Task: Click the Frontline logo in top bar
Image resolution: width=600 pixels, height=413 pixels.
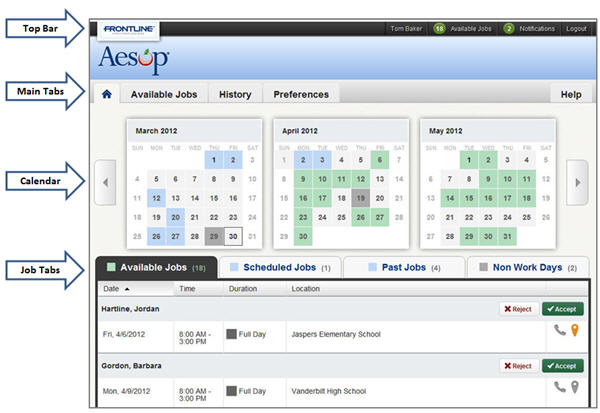Action: pos(129,29)
